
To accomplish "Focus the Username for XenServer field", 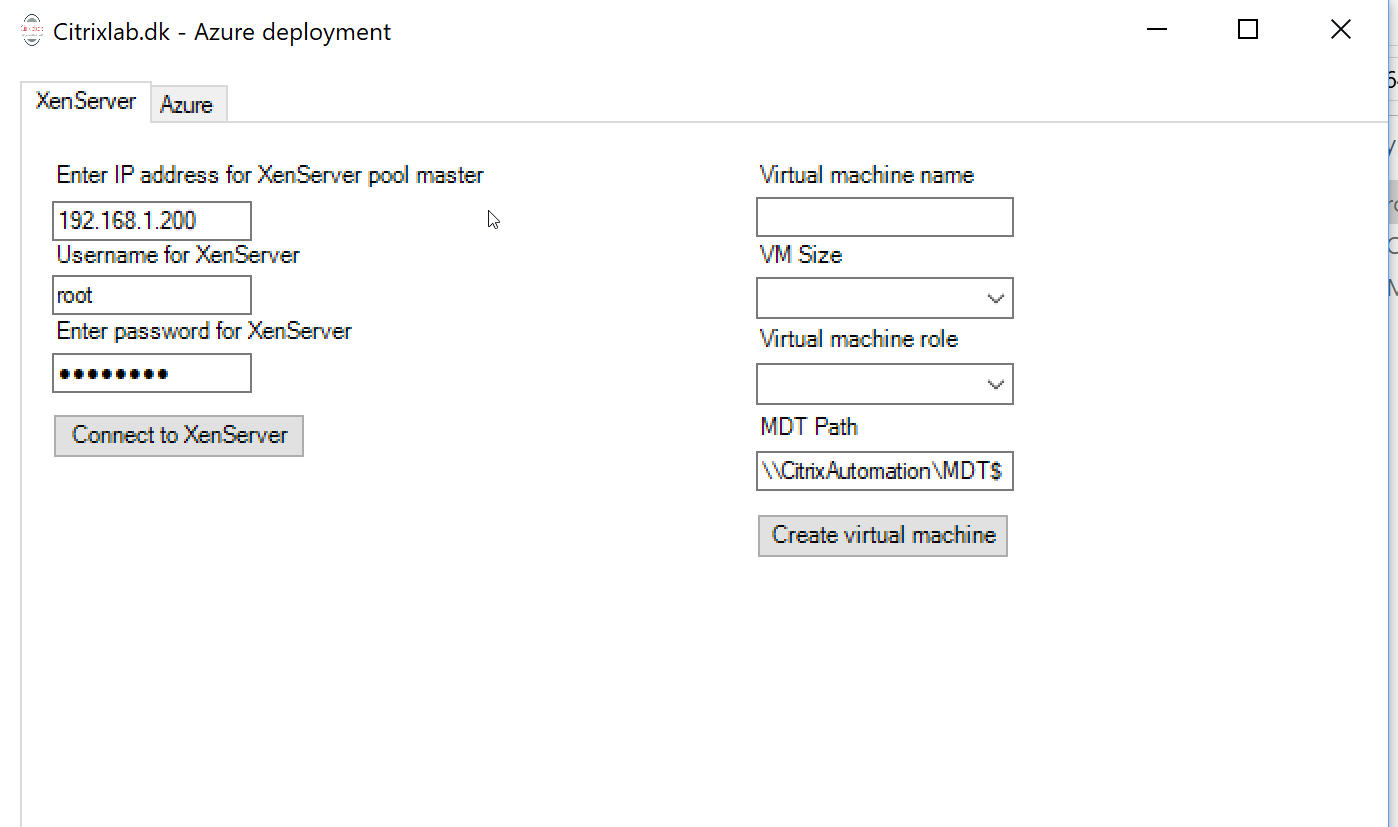I will (152, 296).
